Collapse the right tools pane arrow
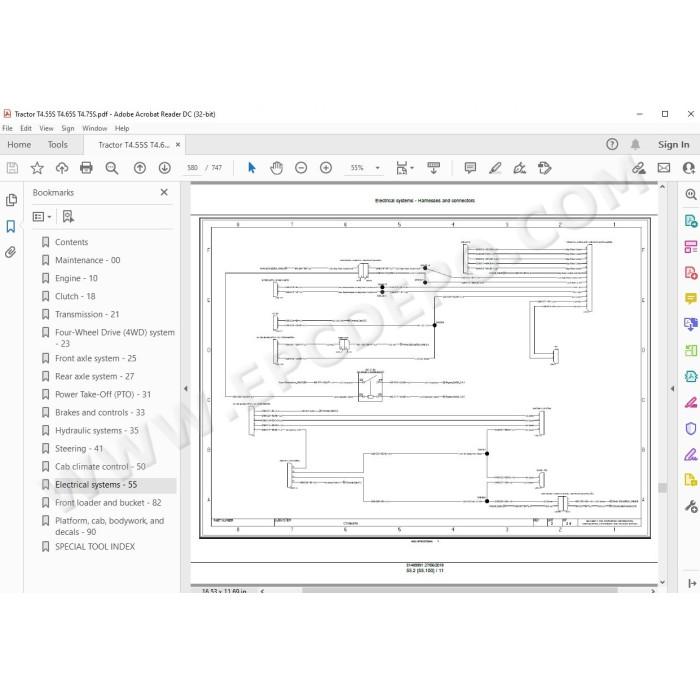Image resolution: width=700 pixels, height=700 pixels. (x=672, y=388)
